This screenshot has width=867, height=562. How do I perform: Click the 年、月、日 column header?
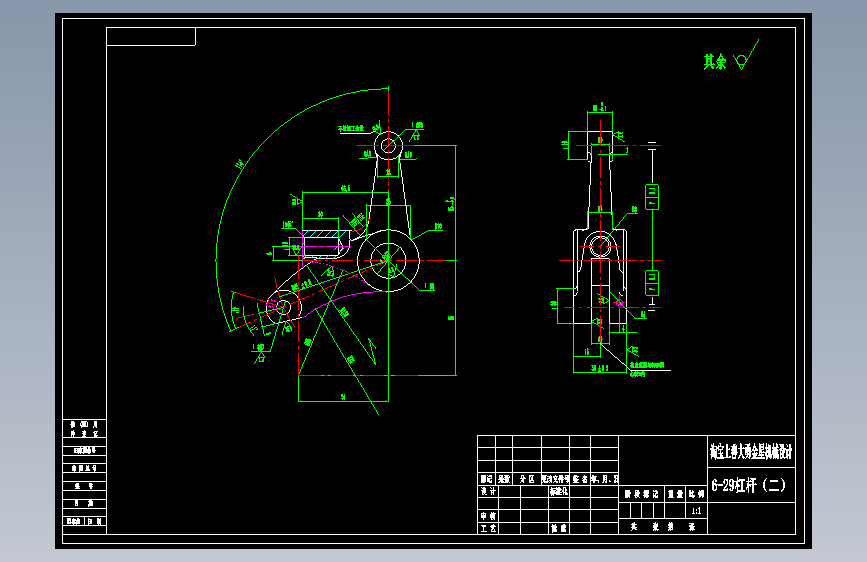pyautogui.click(x=604, y=479)
